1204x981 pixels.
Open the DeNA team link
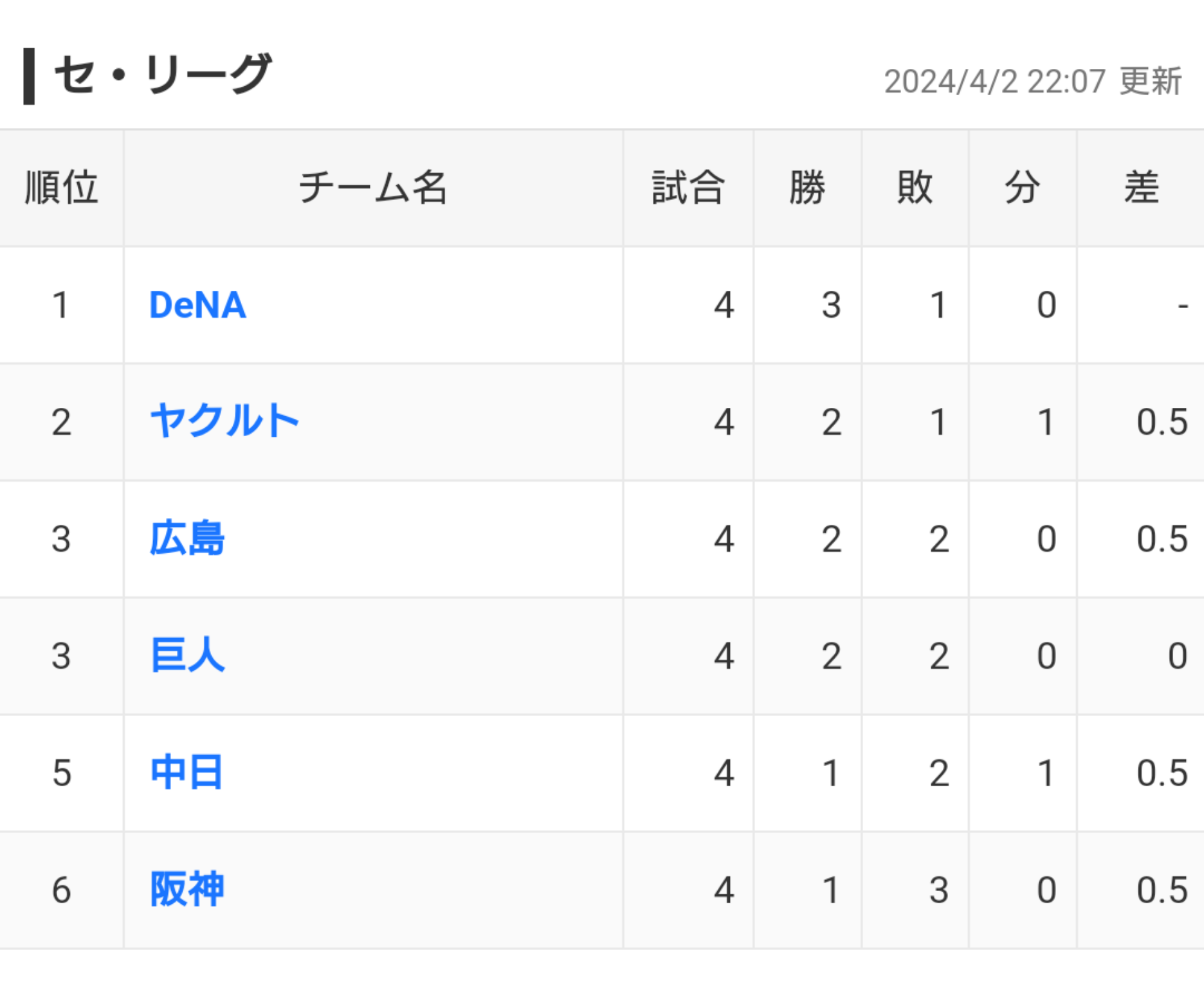[197, 305]
